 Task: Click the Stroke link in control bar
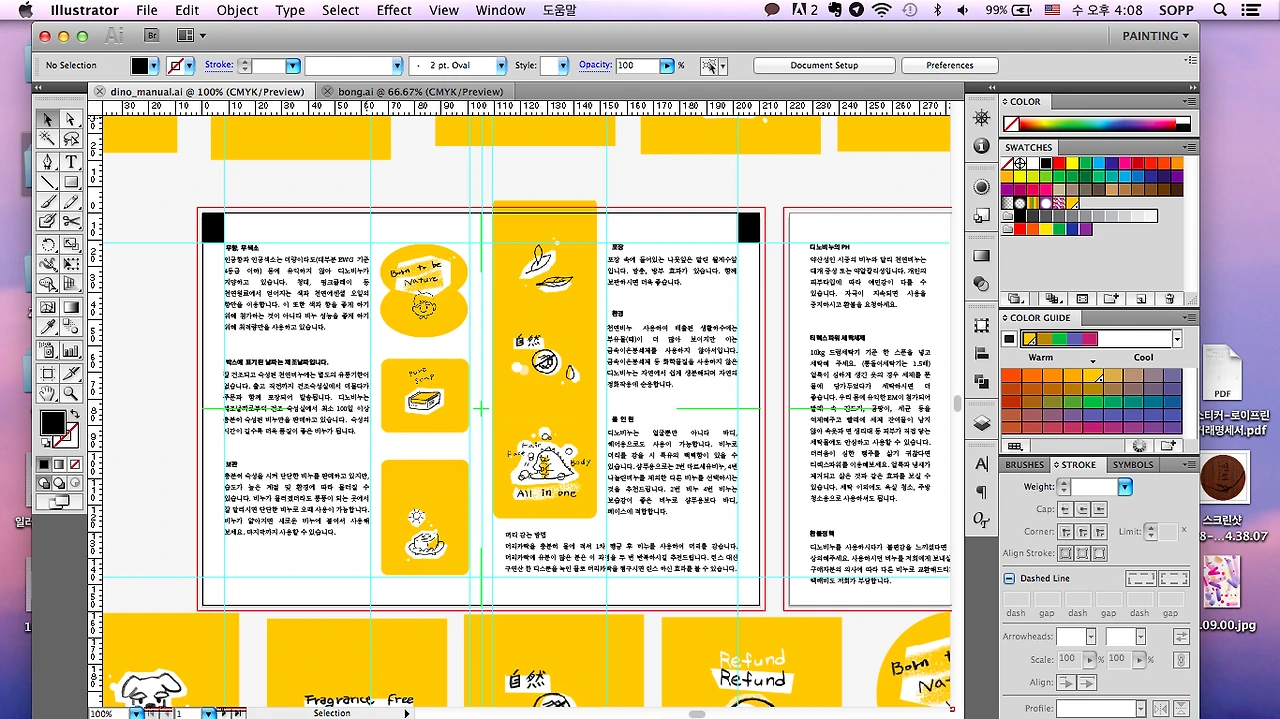219,65
